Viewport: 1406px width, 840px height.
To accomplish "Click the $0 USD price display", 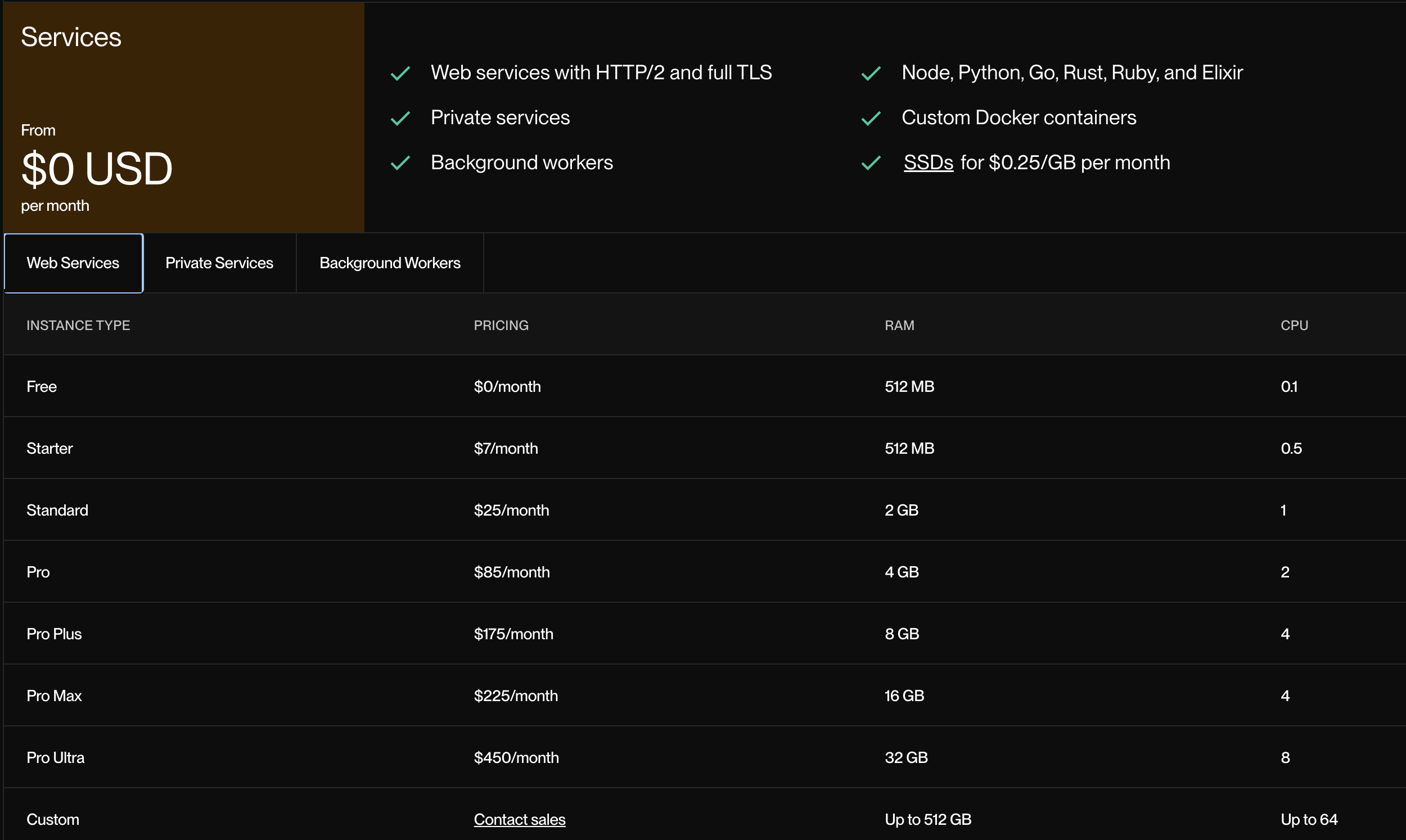I will [96, 168].
